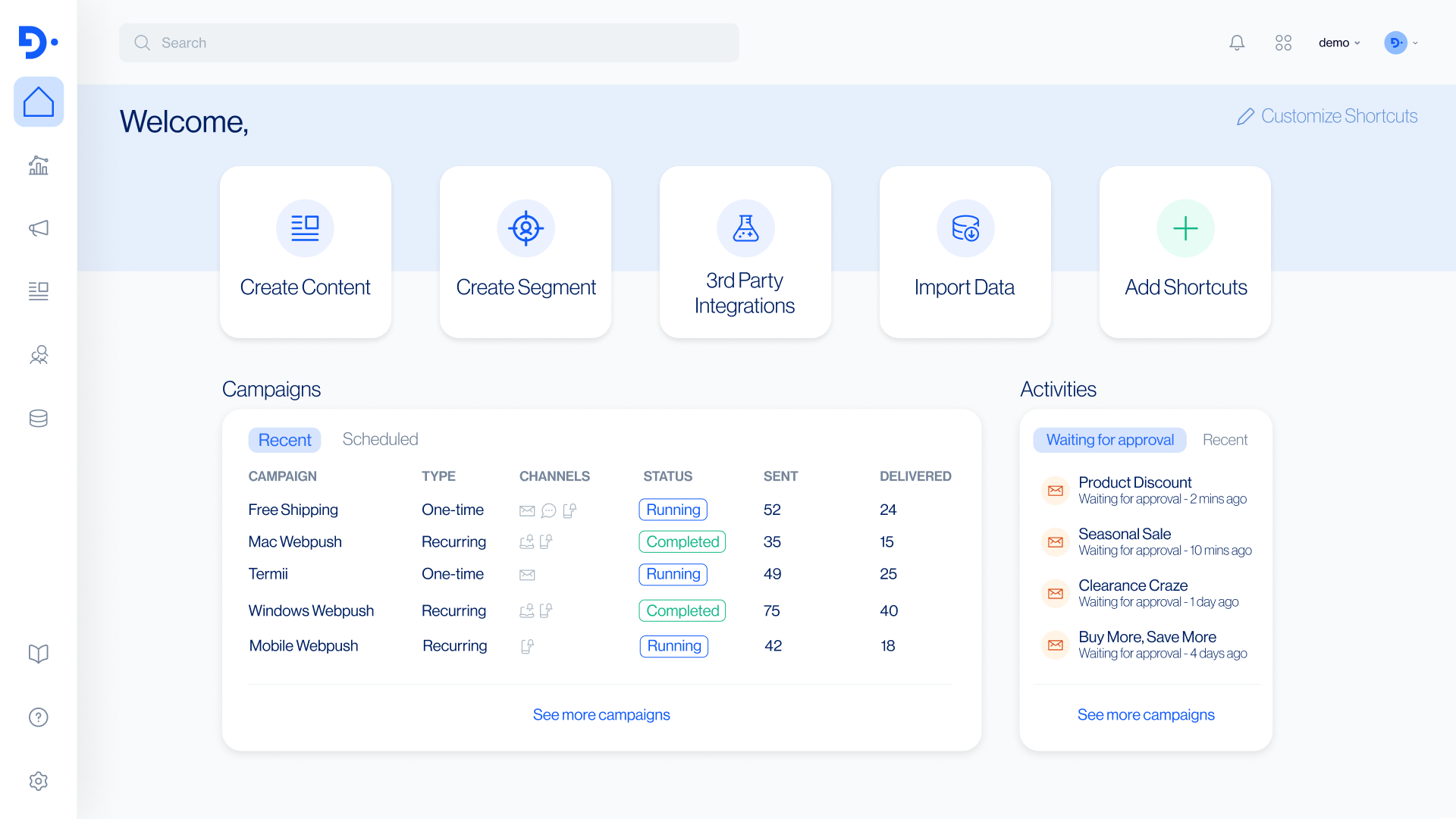Select the Waiting for approval tab
The image size is (1456, 819).
click(1109, 440)
